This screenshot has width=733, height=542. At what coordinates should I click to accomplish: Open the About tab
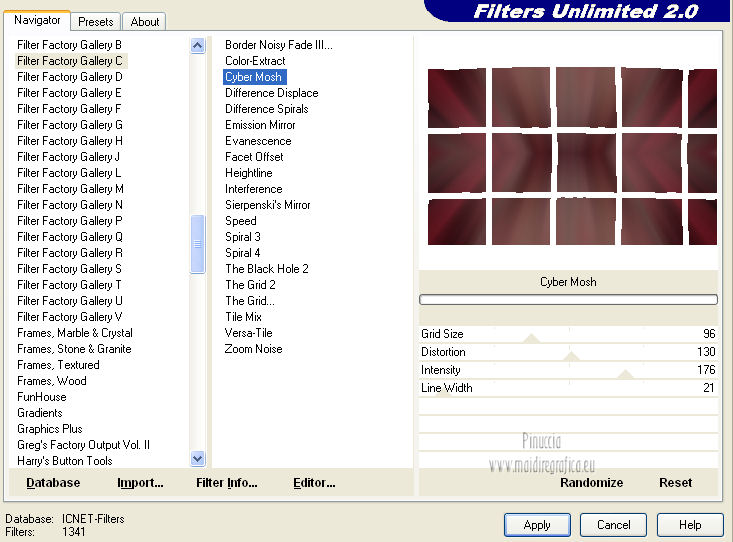tap(144, 22)
